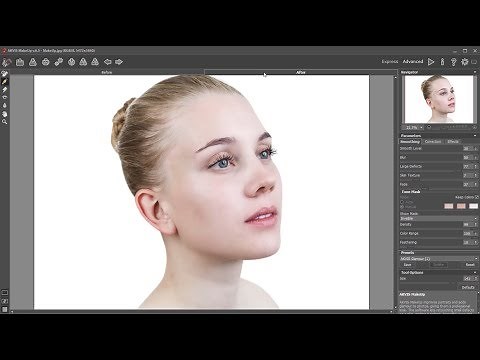Select the Auto tone mask radio button
Viewport: 480px width, 360px height.
pyautogui.click(x=402, y=202)
